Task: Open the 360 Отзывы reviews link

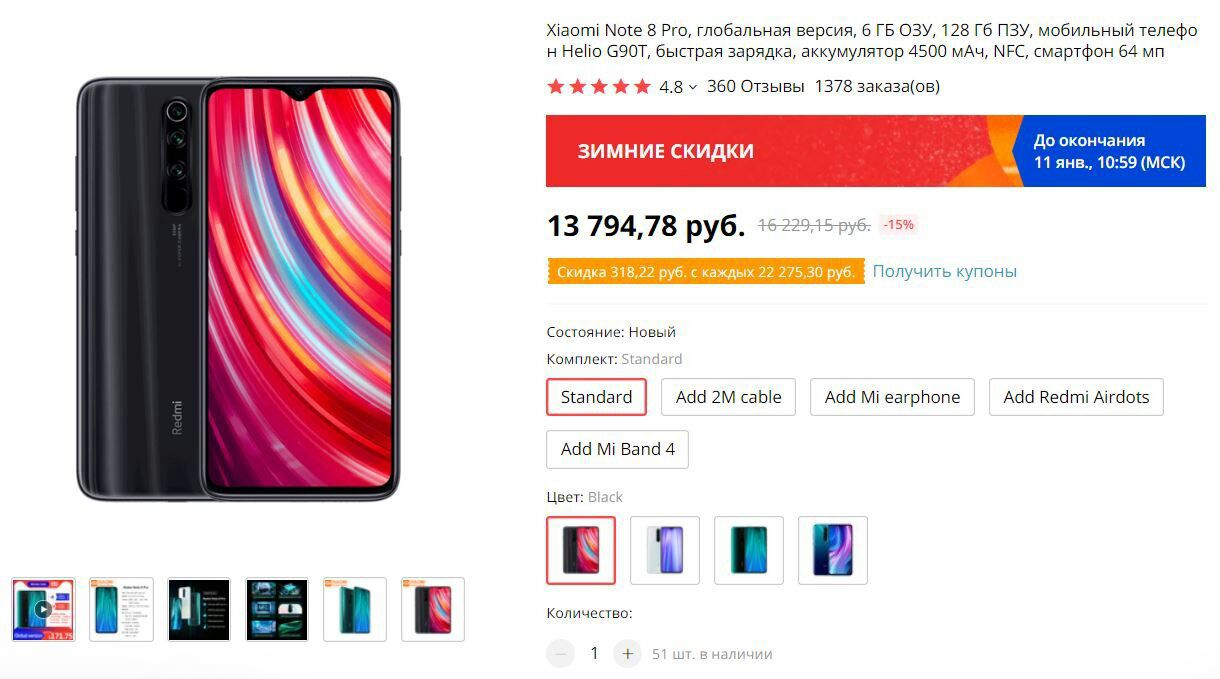Action: point(755,86)
